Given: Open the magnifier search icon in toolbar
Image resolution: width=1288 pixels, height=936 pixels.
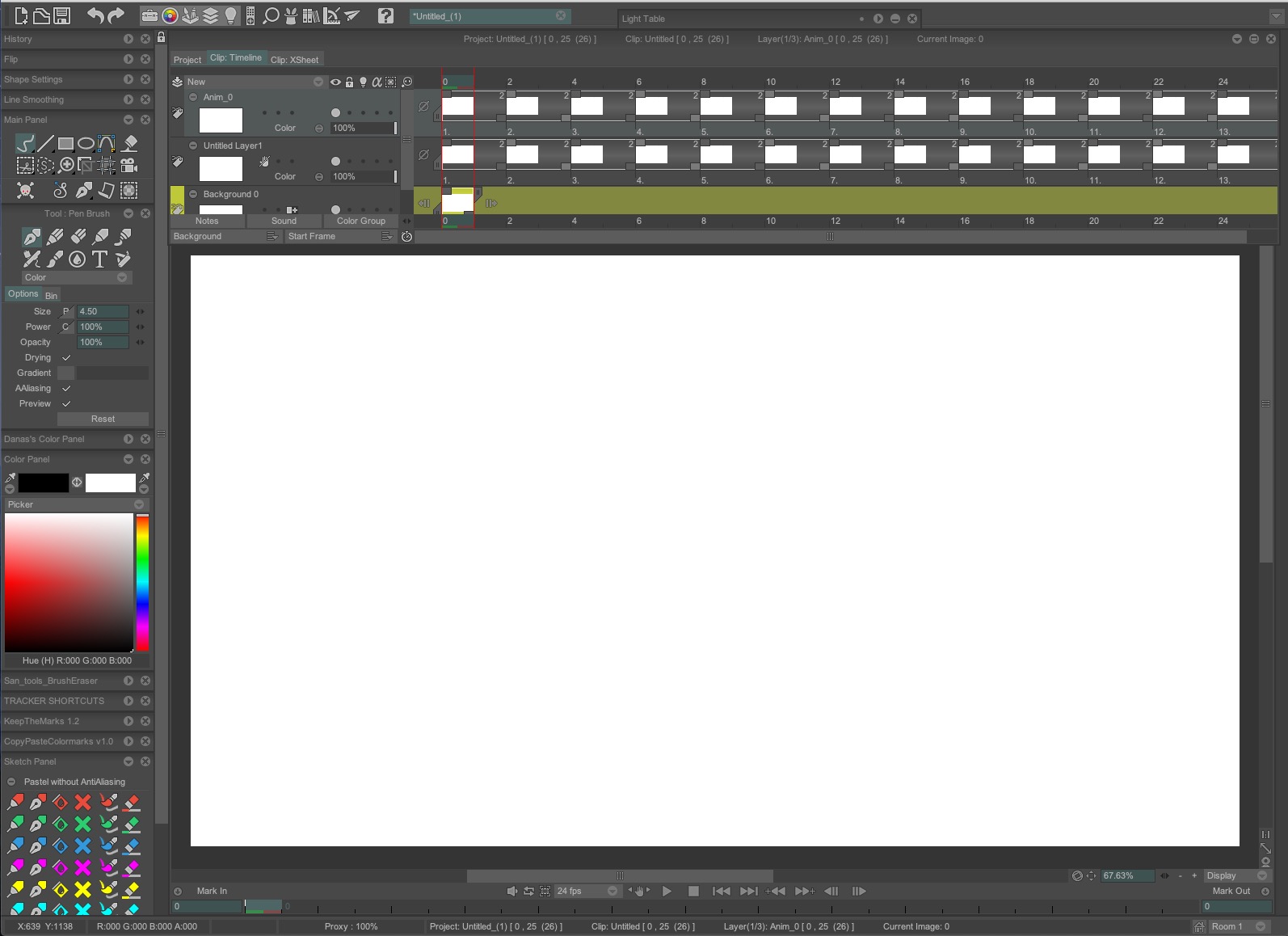Looking at the screenshot, I should tap(271, 15).
